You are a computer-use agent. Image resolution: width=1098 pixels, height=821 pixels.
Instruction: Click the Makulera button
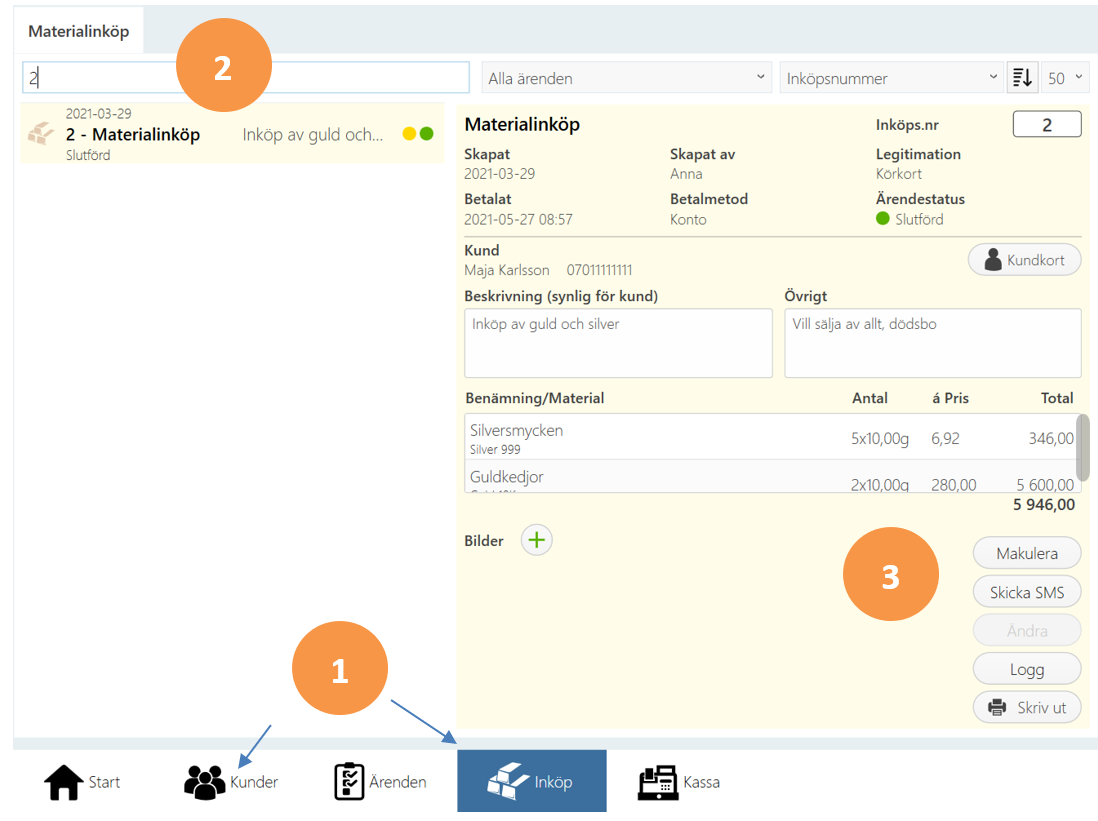click(1027, 553)
